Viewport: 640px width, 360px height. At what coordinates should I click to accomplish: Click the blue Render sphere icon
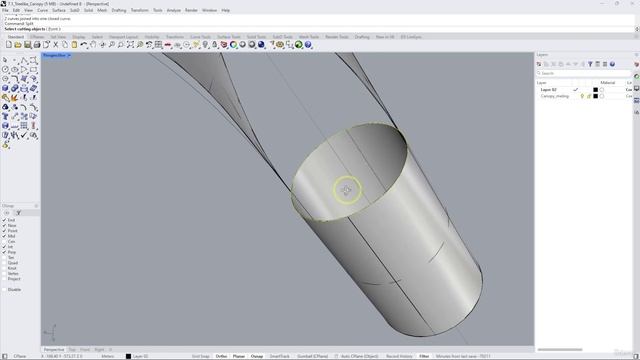tap(261, 45)
